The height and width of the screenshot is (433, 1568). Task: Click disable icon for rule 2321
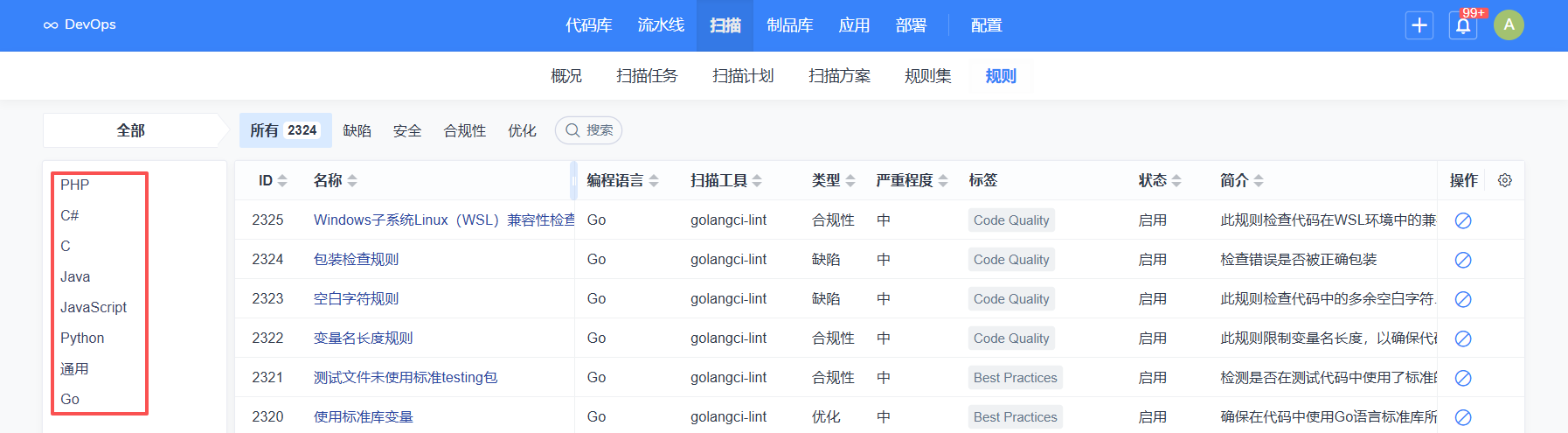point(1462,378)
